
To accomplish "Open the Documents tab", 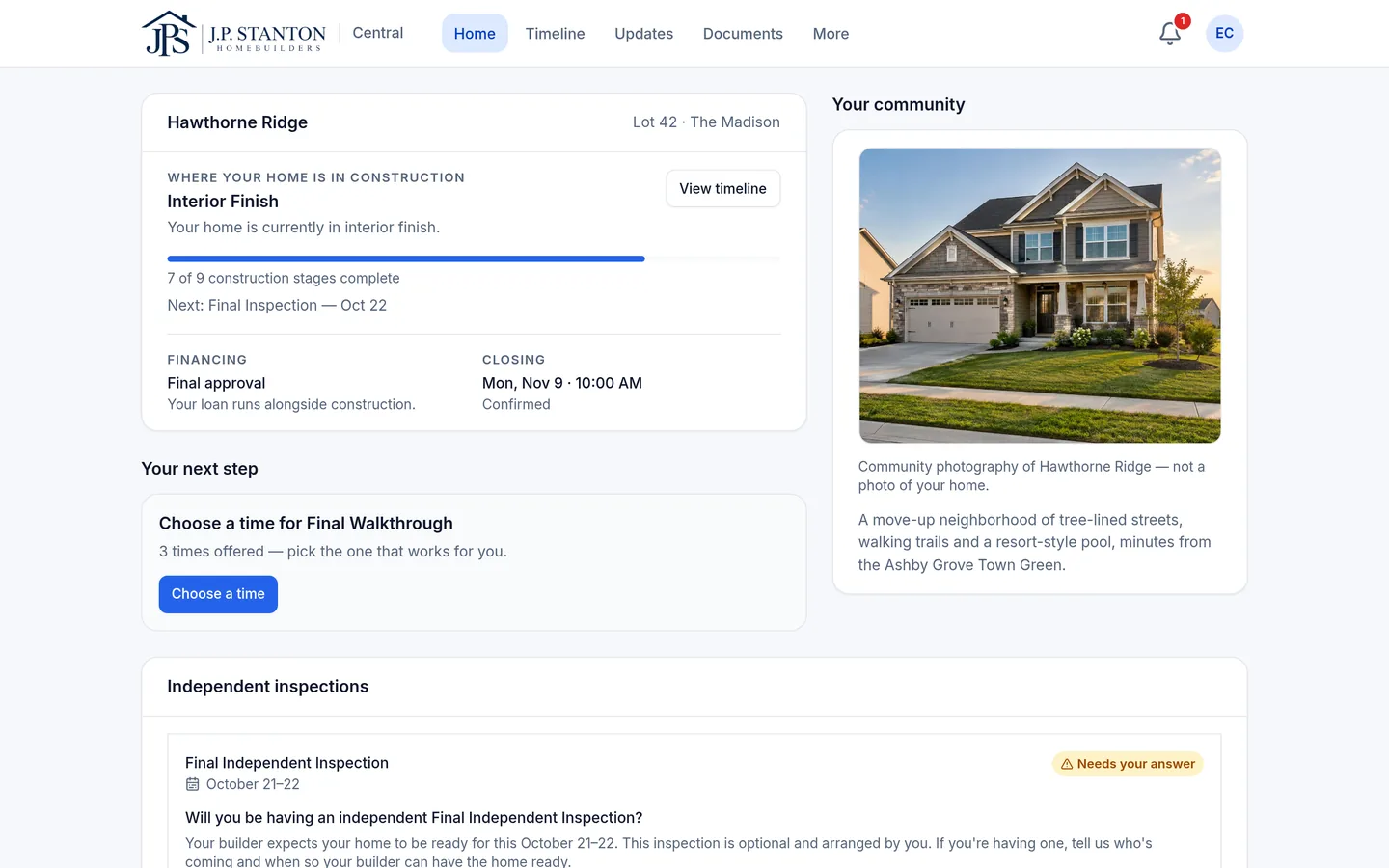I will (x=743, y=34).
